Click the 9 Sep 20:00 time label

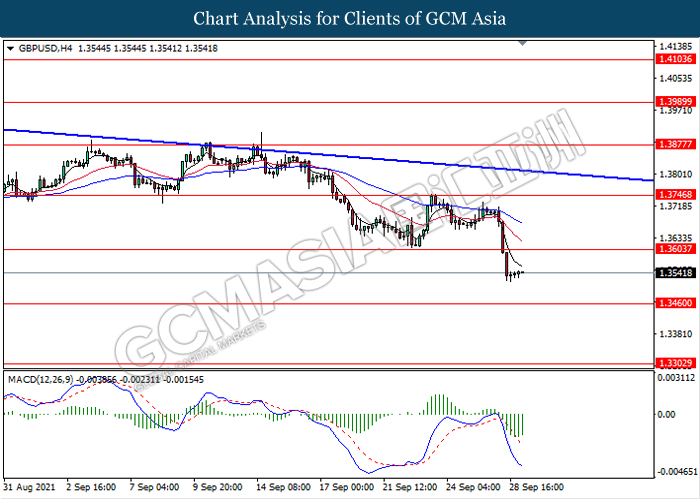217,487
